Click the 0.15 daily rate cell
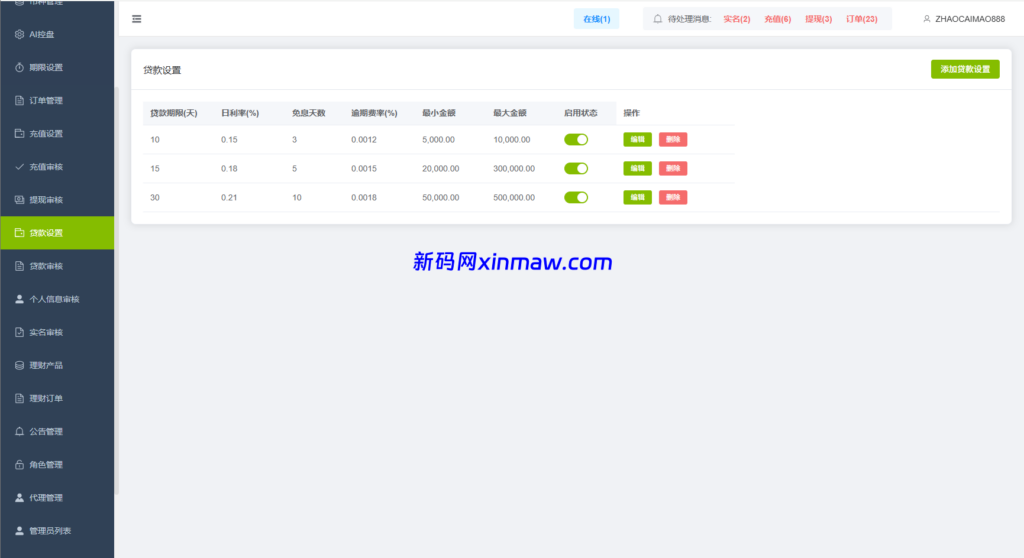Image resolution: width=1024 pixels, height=558 pixels. pos(229,140)
